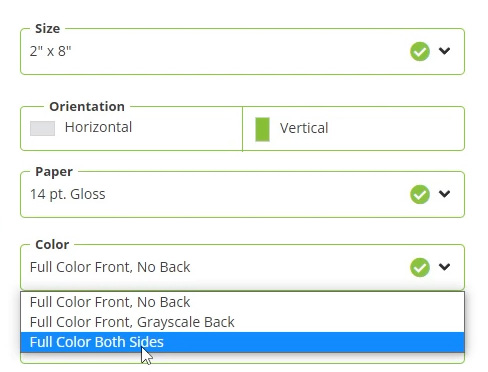Image resolution: width=488 pixels, height=372 pixels.
Task: Click the 2" x 8" size value
Action: (50, 51)
